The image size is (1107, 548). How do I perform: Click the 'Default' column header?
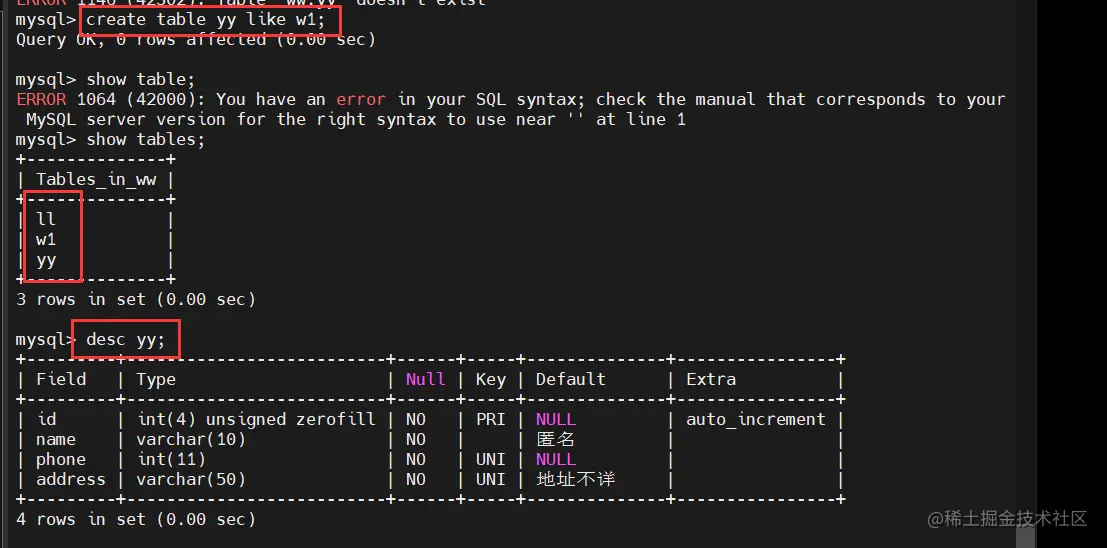[x=570, y=379]
